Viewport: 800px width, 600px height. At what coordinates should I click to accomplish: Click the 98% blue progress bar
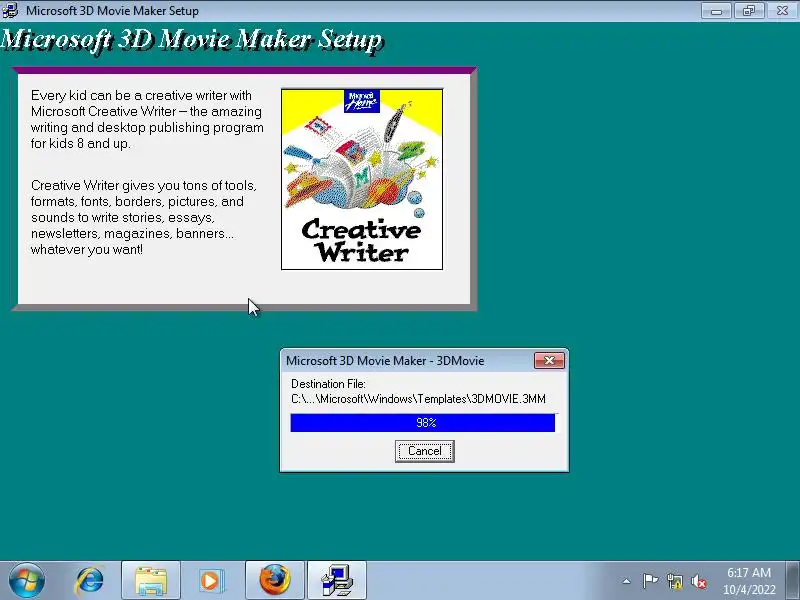pos(424,422)
